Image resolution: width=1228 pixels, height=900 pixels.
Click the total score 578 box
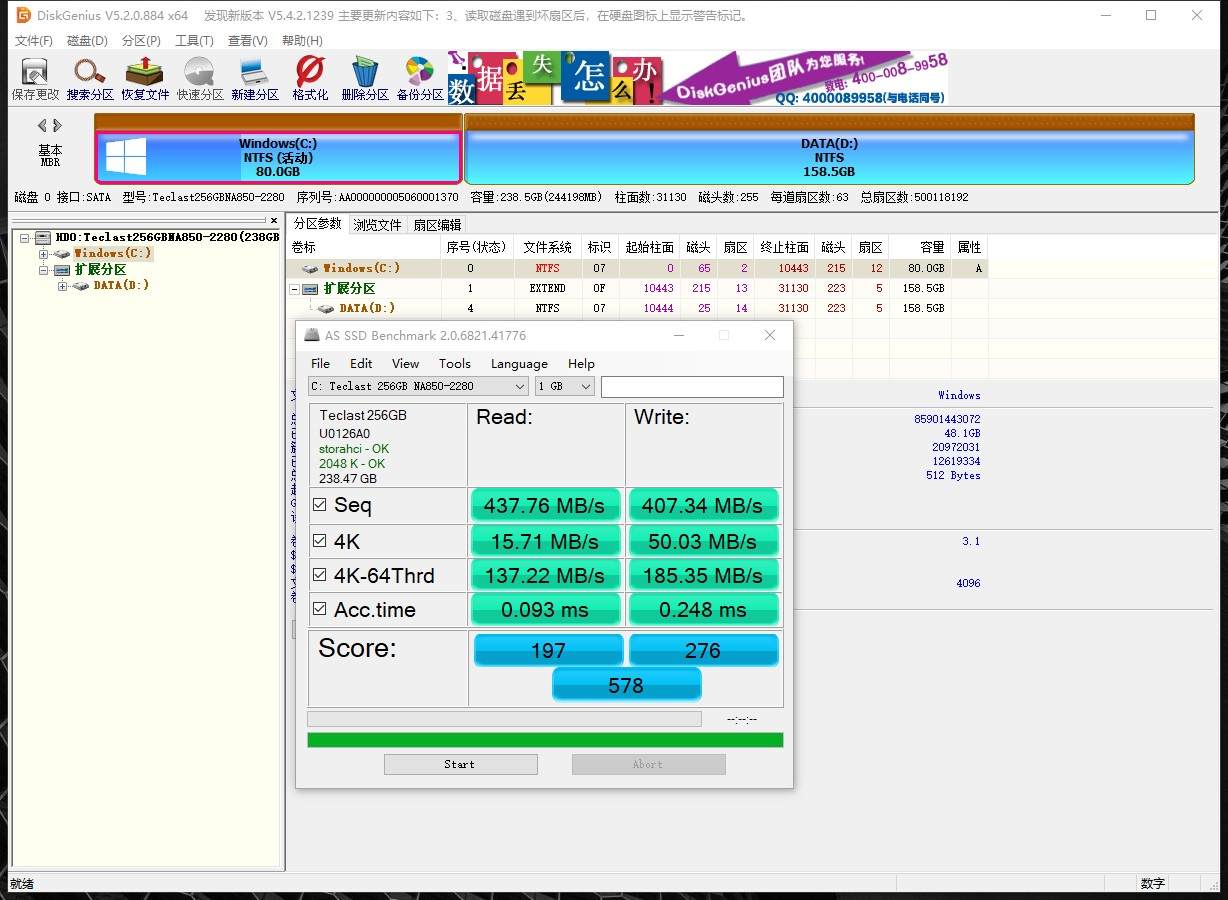coord(627,685)
